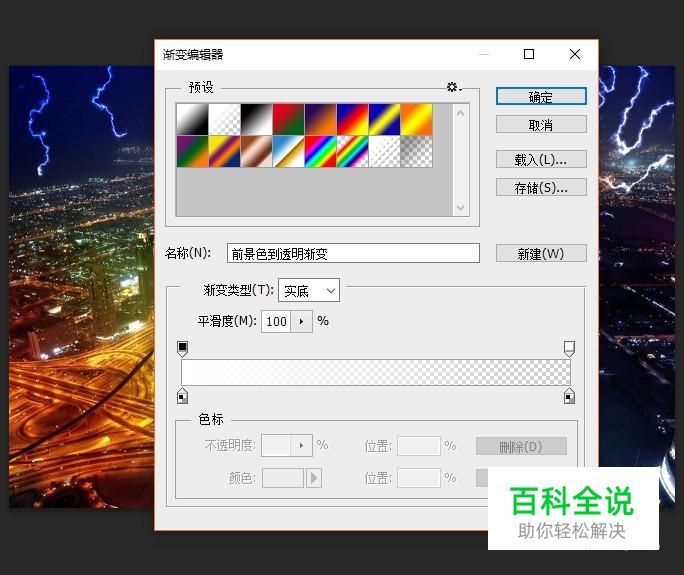Viewport: 684px width, 575px height.
Task: Pick the red to green gradient preset
Action: (288, 119)
